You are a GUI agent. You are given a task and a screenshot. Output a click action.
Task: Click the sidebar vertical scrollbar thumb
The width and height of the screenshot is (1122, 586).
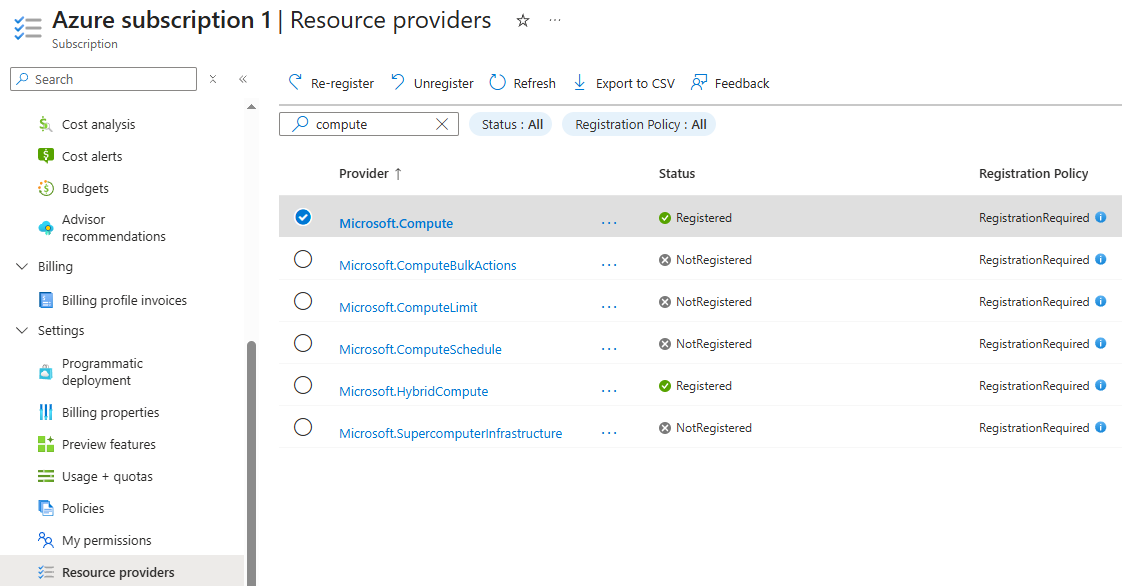(251, 464)
